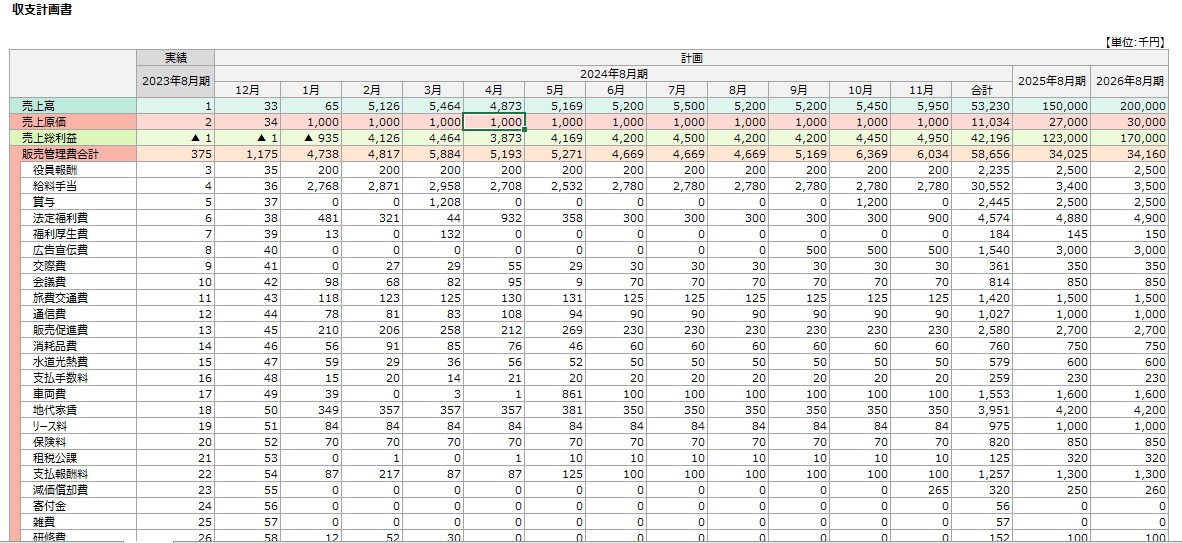Viewport: 1182px width, 543px height.
Task: Select the 売上総利益 row header
Action: pos(73,138)
